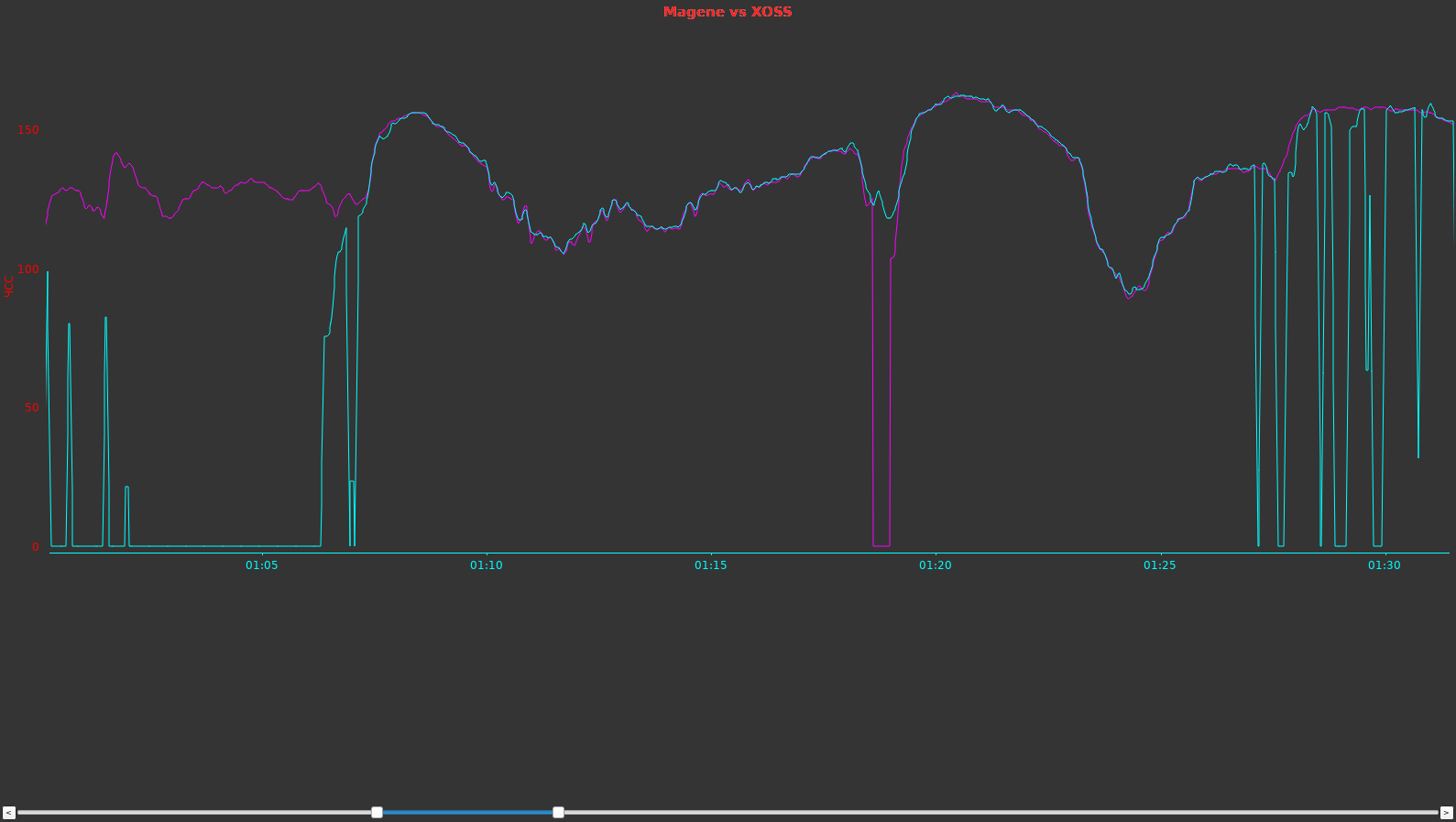Click the 100 y-axis label
The width and height of the screenshot is (1456, 822).
tap(28, 269)
